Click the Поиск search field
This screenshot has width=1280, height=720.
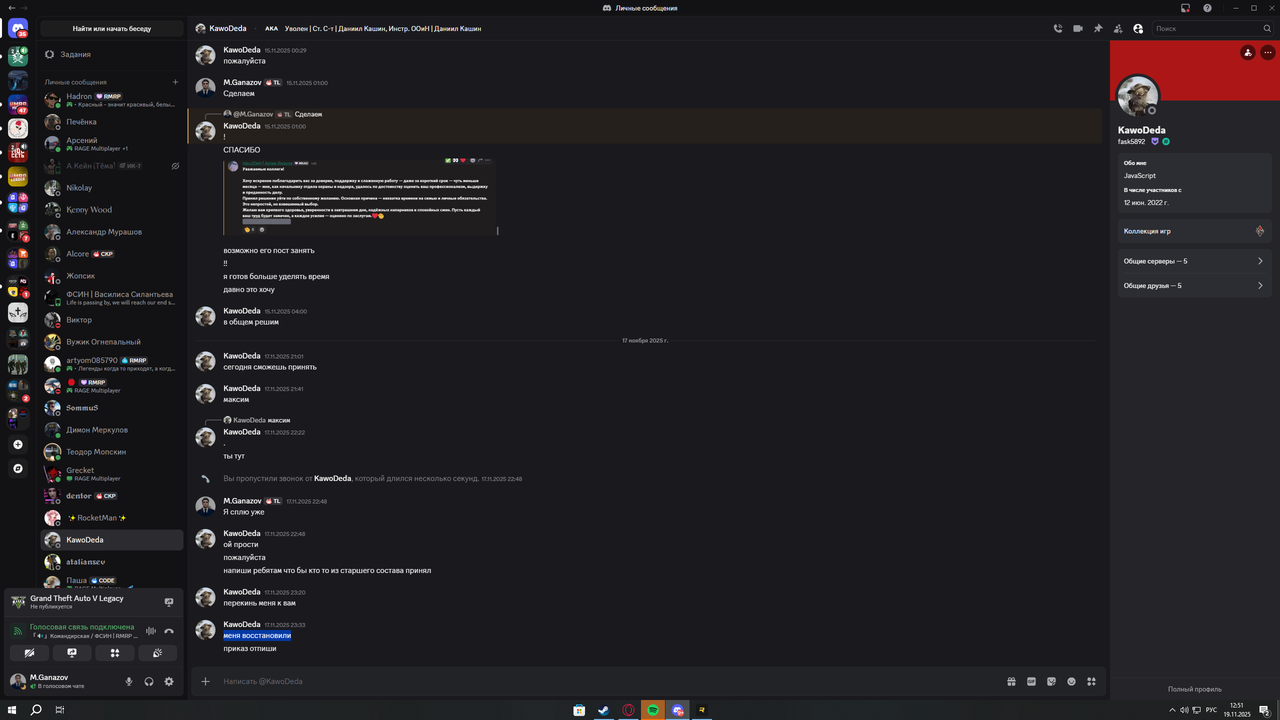pos(1211,29)
